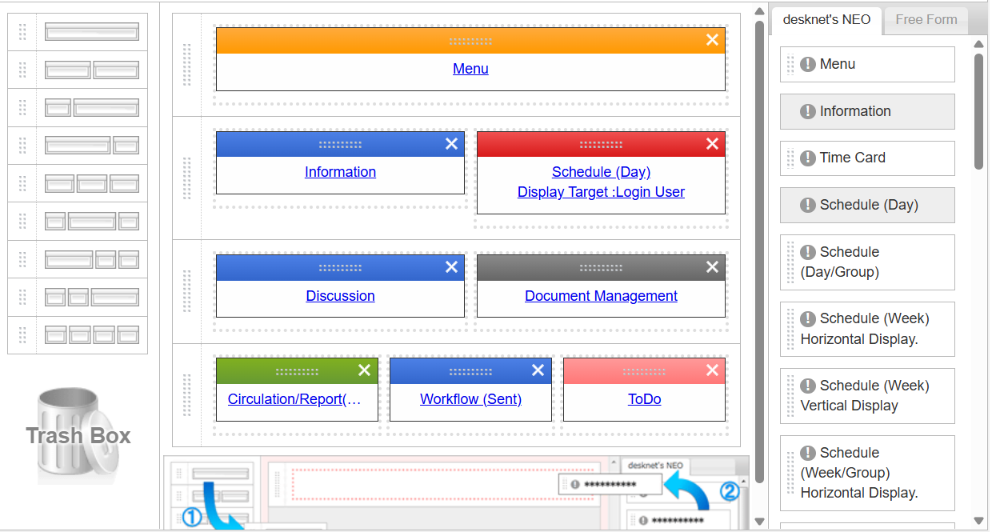
Task: Open the Menu link in orange portlet
Action: [x=470, y=69]
